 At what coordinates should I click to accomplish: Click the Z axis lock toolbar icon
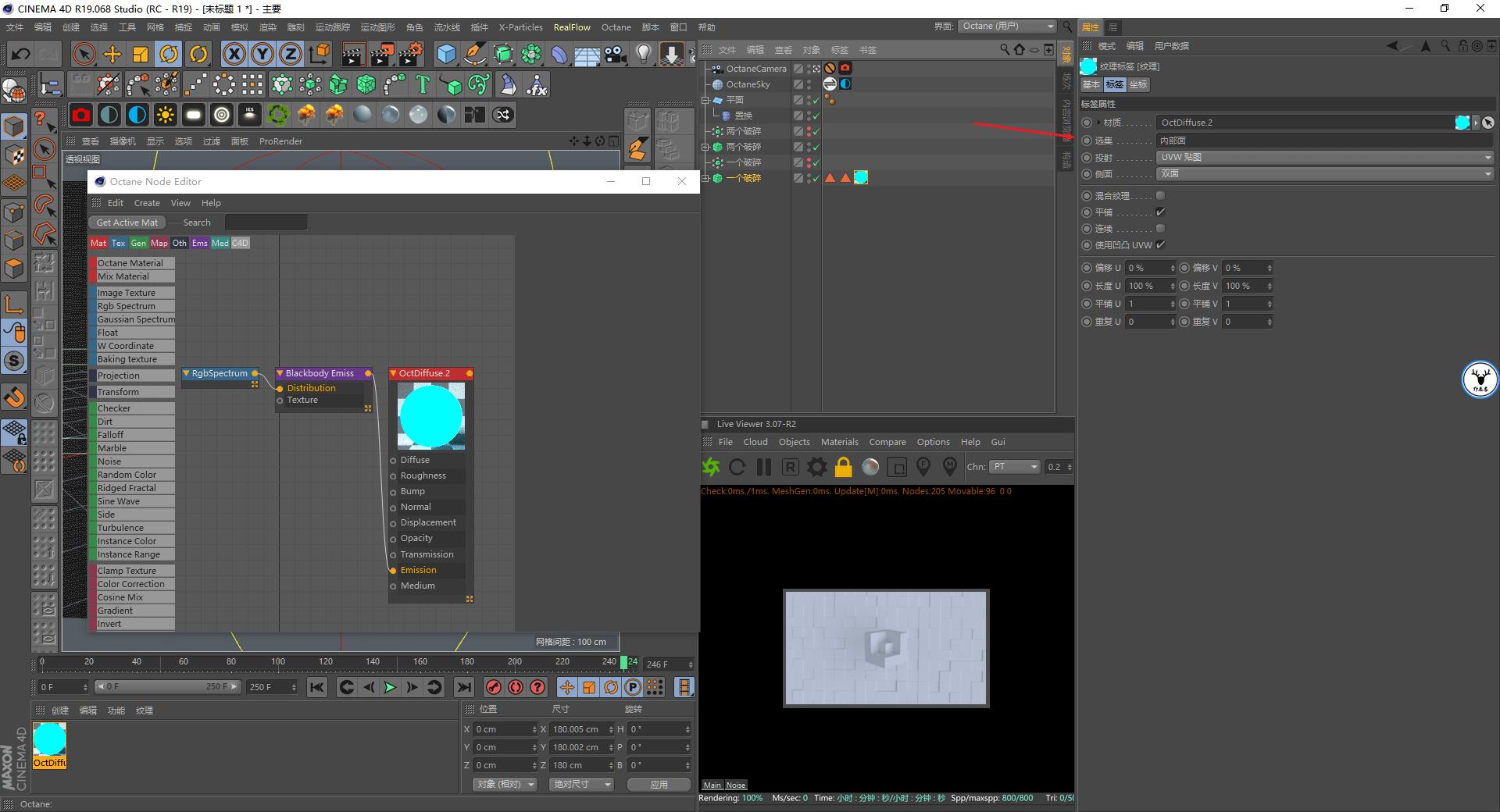(x=290, y=54)
